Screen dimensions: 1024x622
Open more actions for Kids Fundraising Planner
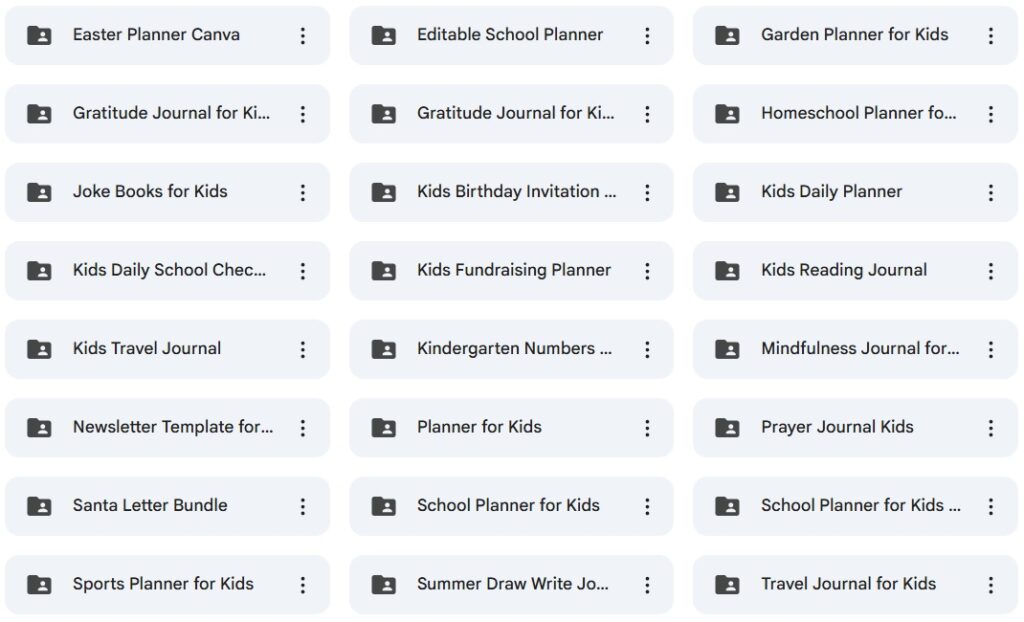(647, 271)
